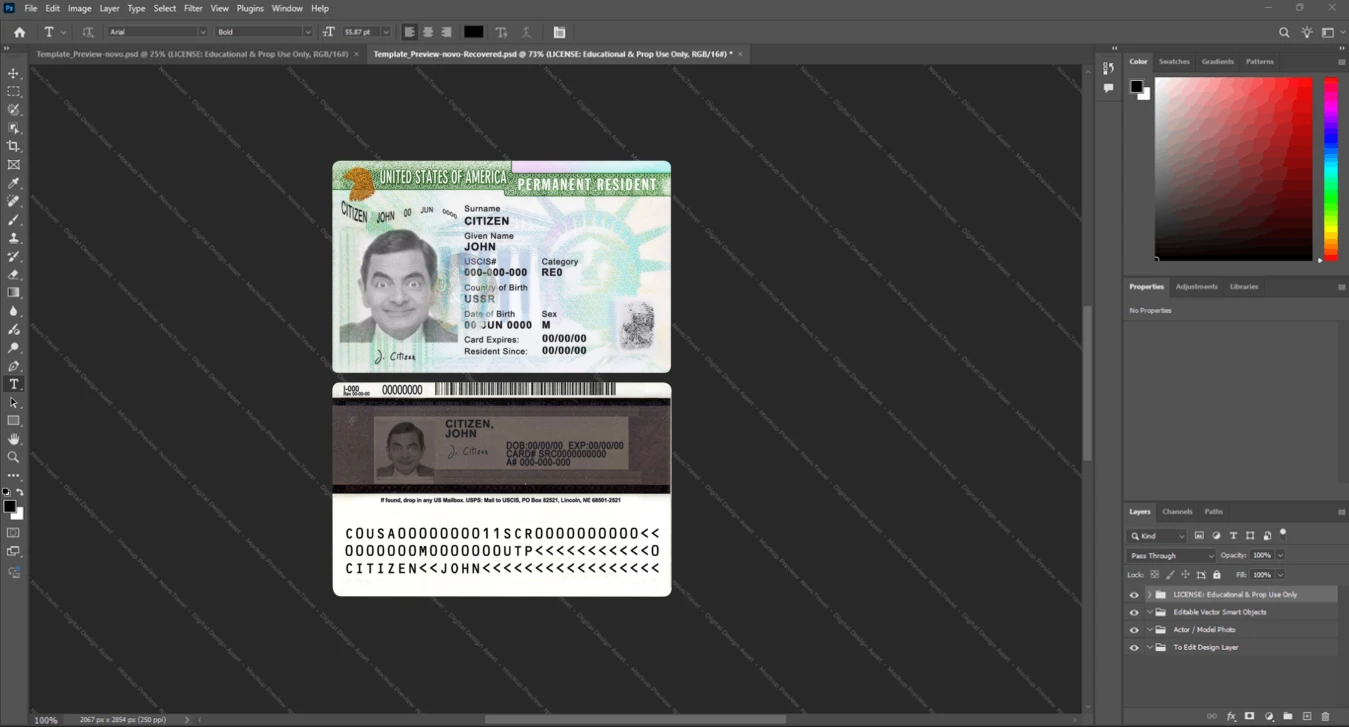
Task: Open the Adjustments tab
Action: [x=1196, y=286]
